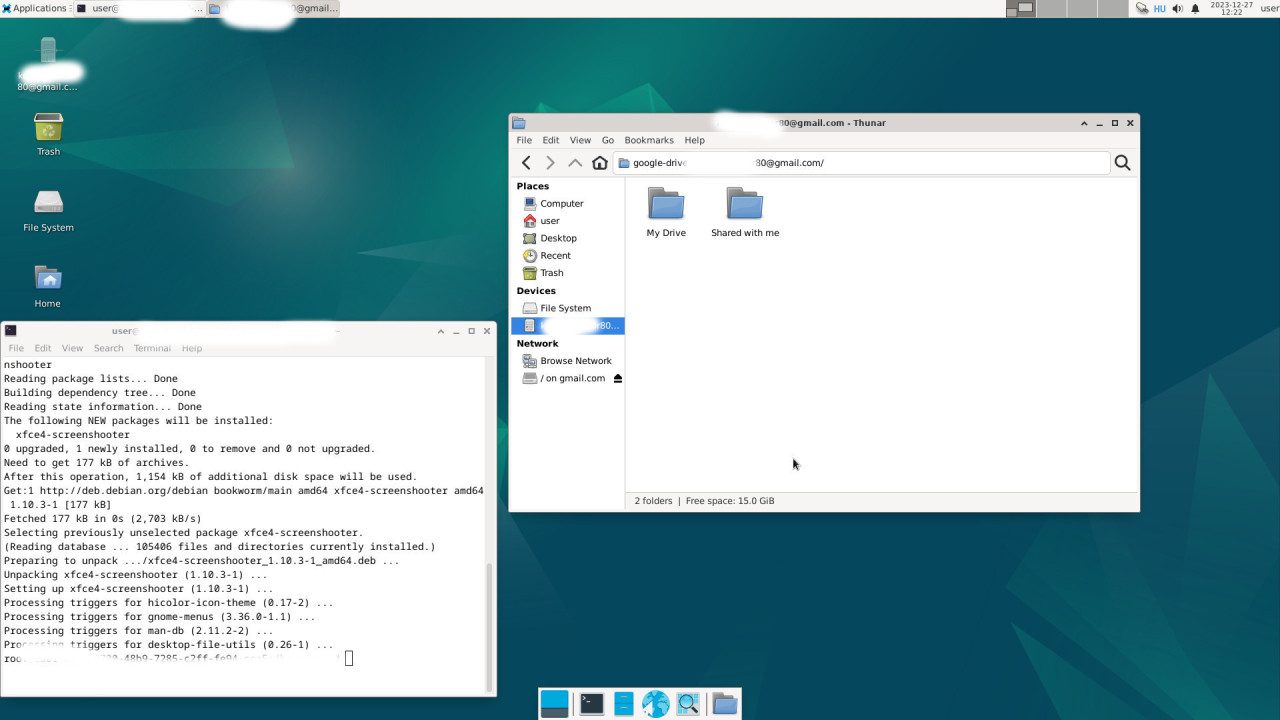Image resolution: width=1280 pixels, height=720 pixels.
Task: Open Terminal window Help menu
Action: tap(192, 348)
